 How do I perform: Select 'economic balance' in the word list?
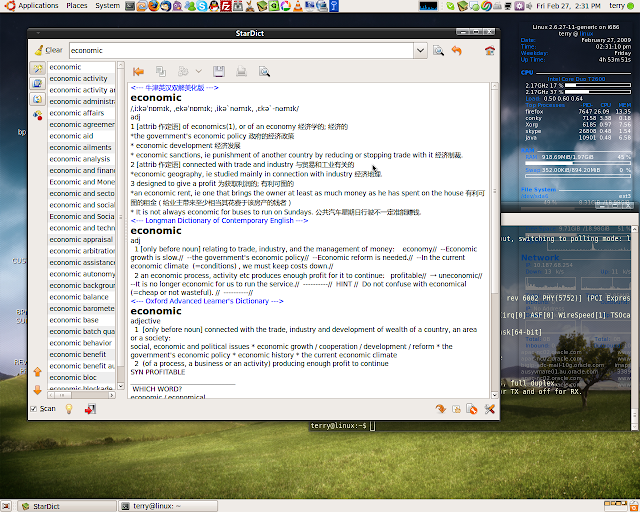point(79,297)
